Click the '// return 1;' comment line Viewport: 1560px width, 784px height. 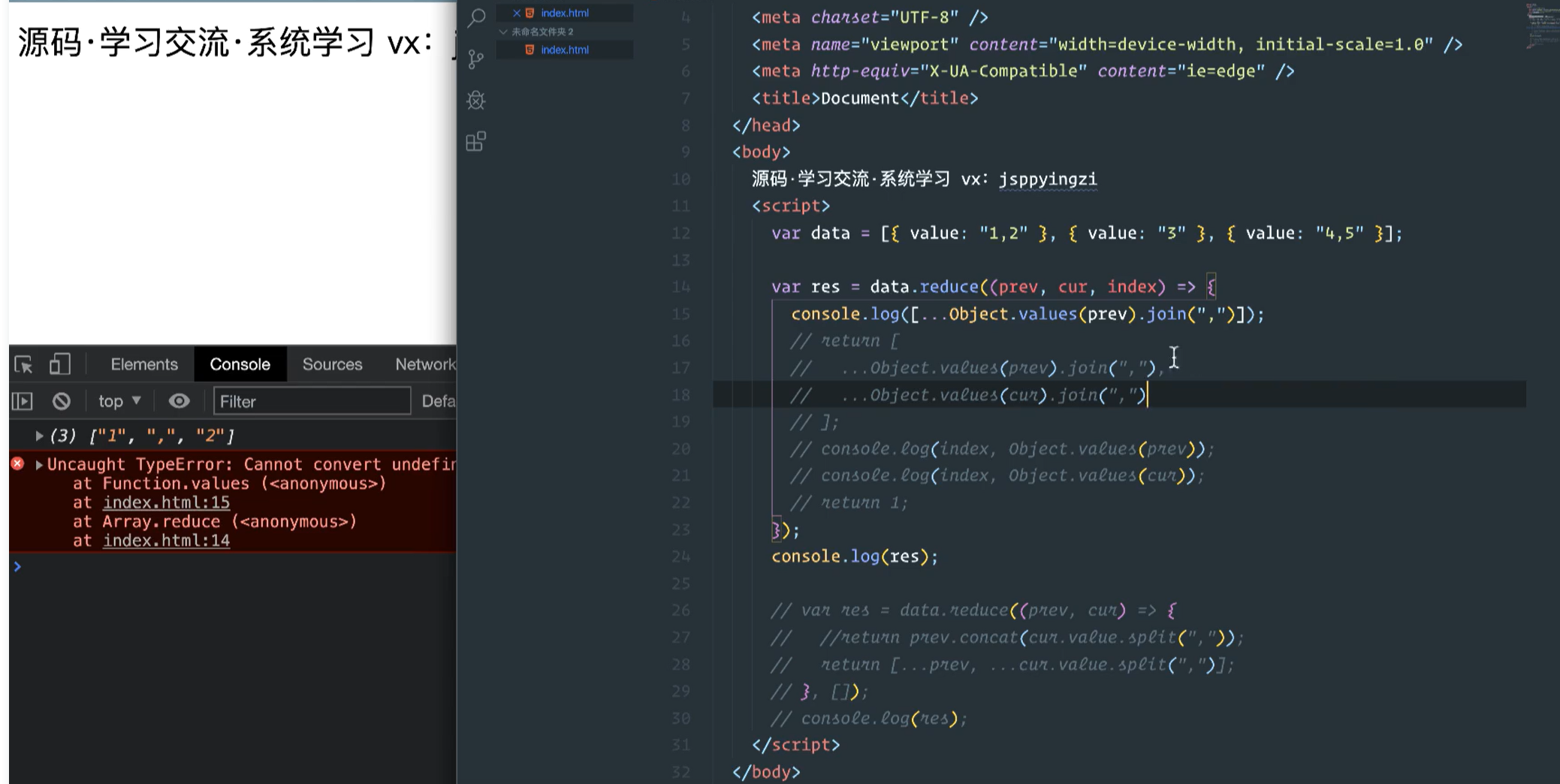tap(849, 503)
